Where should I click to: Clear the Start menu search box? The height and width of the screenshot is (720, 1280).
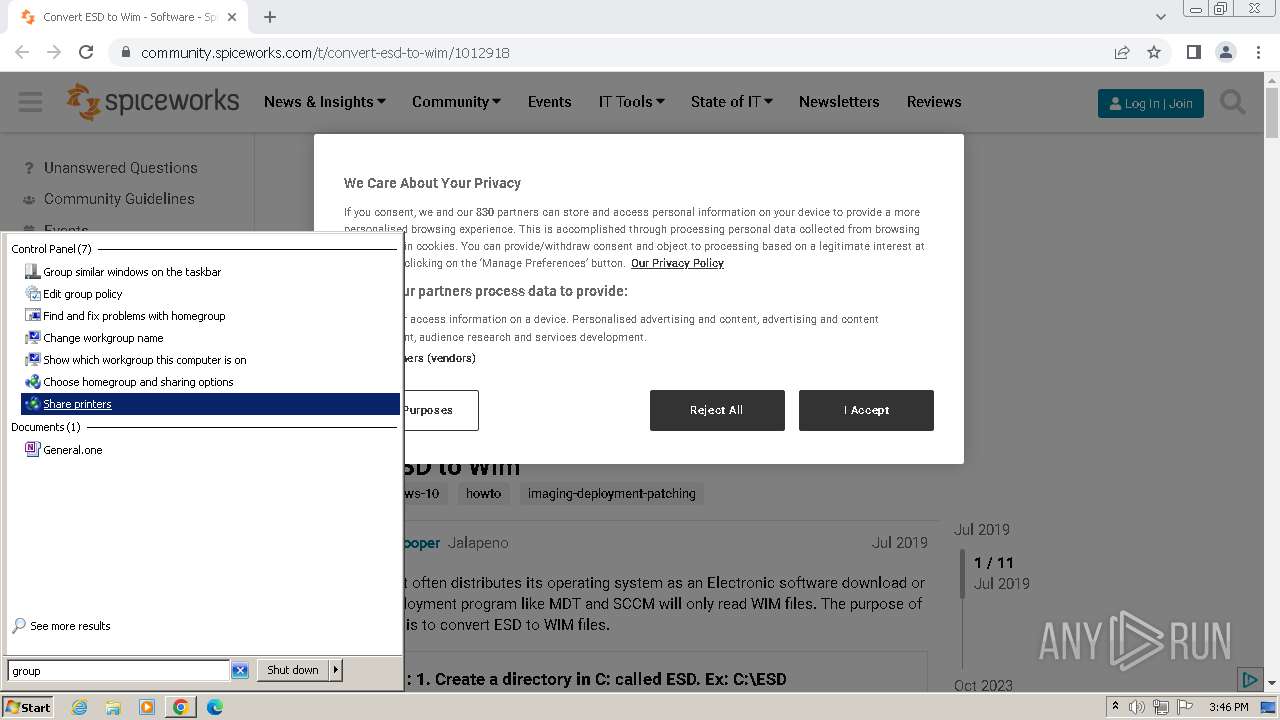240,671
